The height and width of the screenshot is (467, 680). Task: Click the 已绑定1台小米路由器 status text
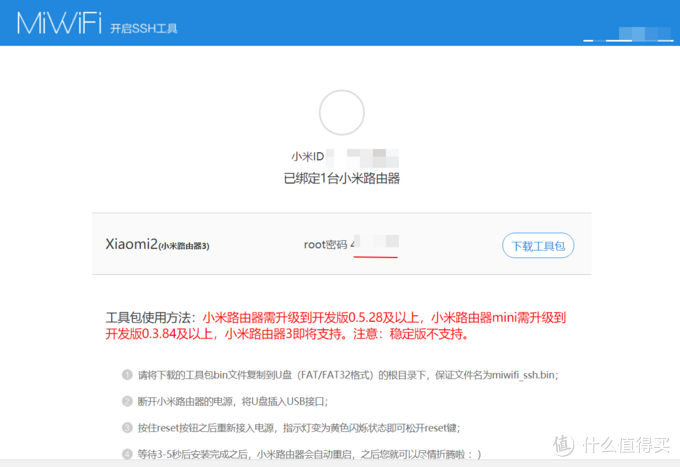click(x=342, y=179)
